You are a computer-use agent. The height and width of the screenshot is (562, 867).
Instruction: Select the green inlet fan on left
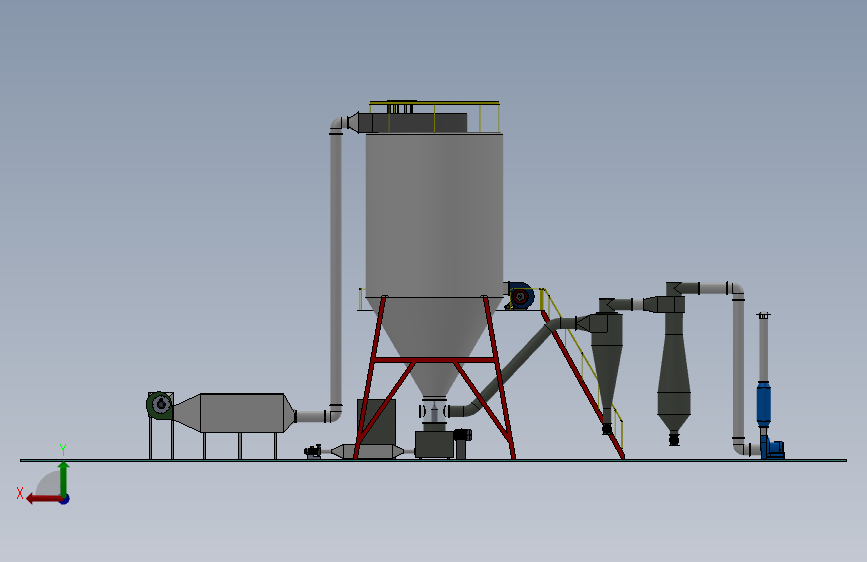coord(160,405)
